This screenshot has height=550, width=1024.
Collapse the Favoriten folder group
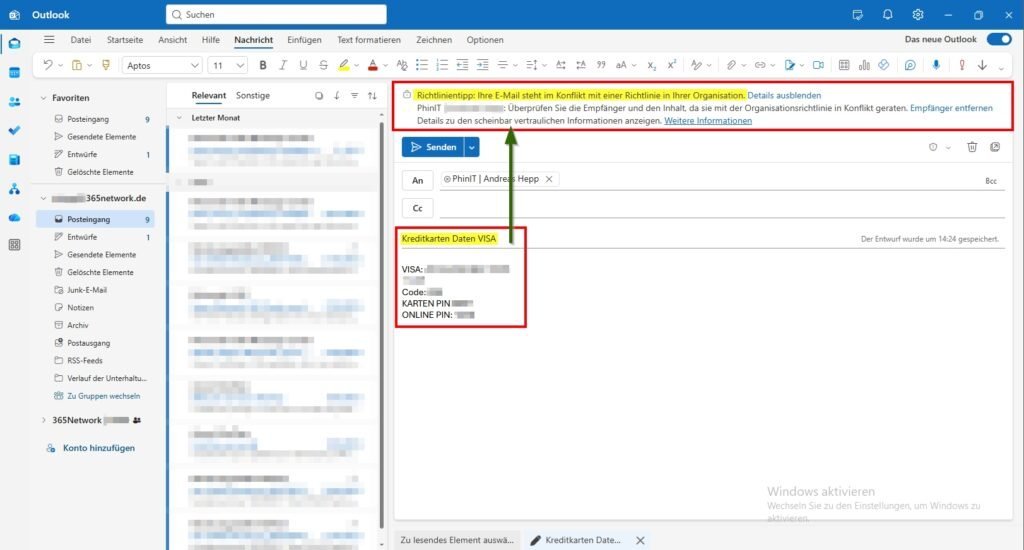(44, 98)
